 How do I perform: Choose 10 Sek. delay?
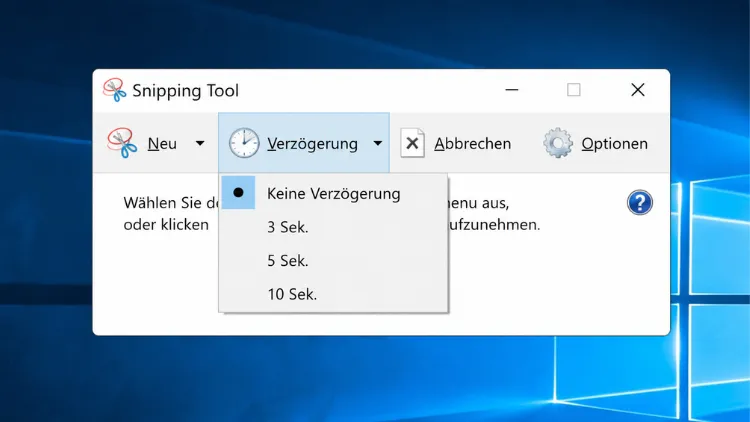click(x=333, y=294)
